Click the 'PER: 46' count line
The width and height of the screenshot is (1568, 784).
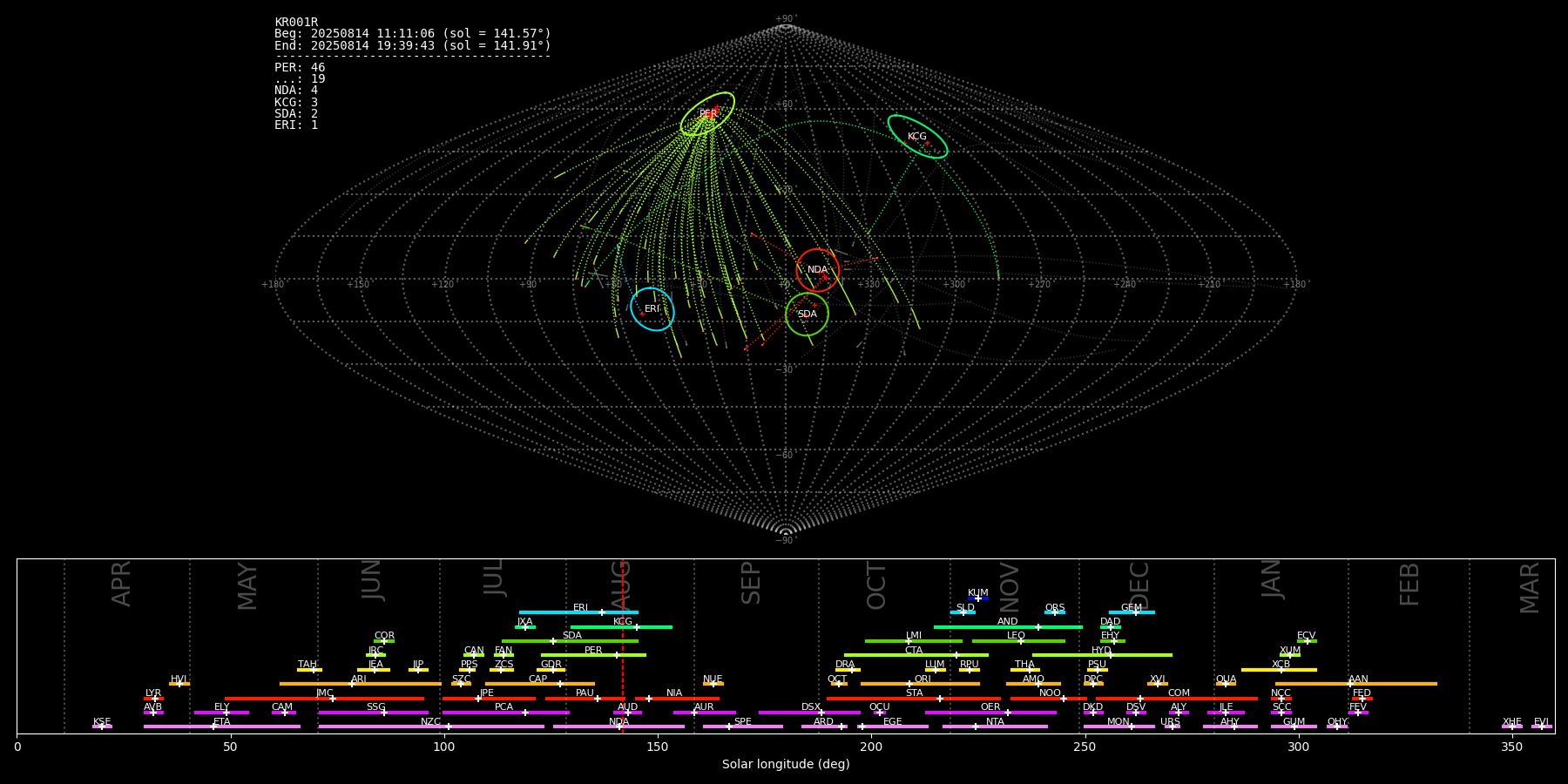tap(300, 68)
